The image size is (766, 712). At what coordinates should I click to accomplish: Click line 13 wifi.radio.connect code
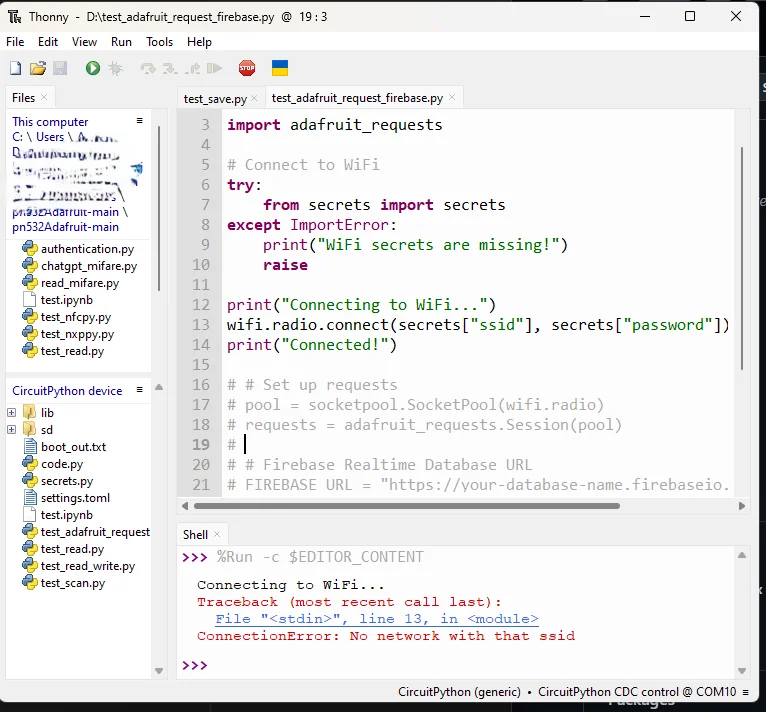(x=478, y=325)
